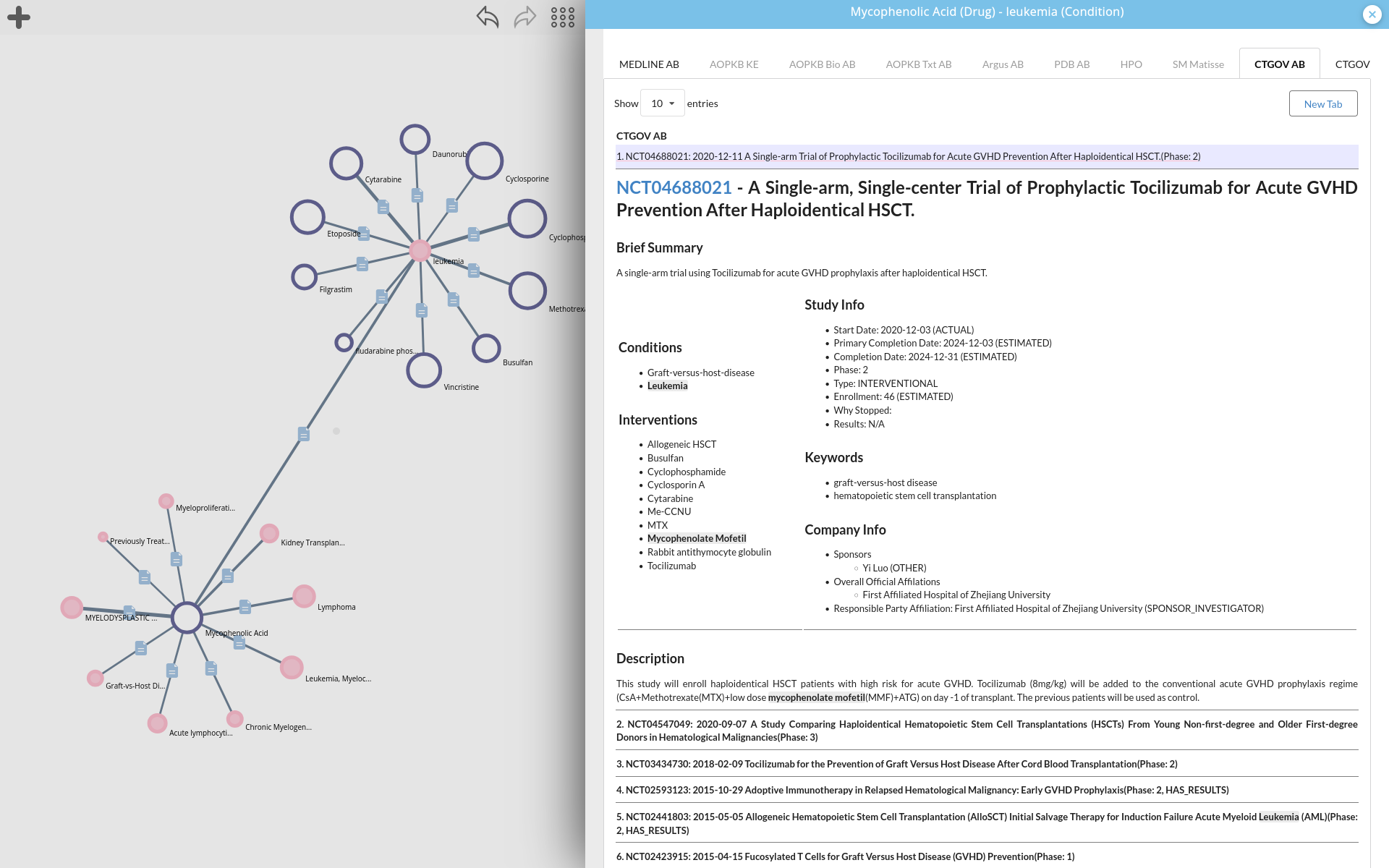Close the Mycophenolic Acid leukemia panel
Screen dimensions: 1389x868
(1372, 14)
